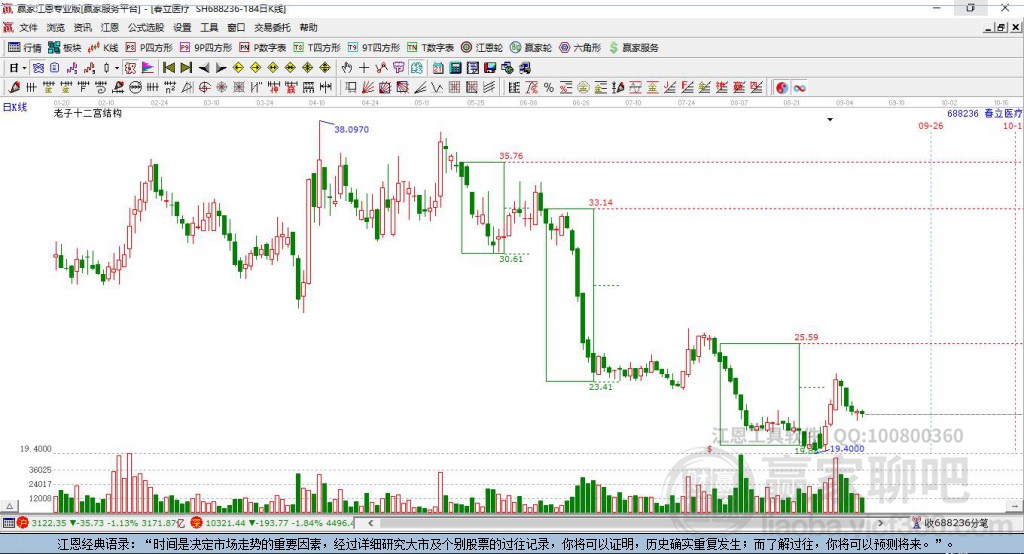
Task: Open the 浏览 menu
Action: click(x=56, y=27)
